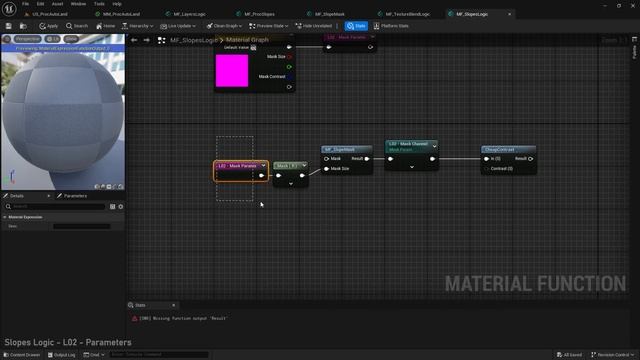Open the viewport Show menu
This screenshot has height=360, width=640.
tap(71, 39)
